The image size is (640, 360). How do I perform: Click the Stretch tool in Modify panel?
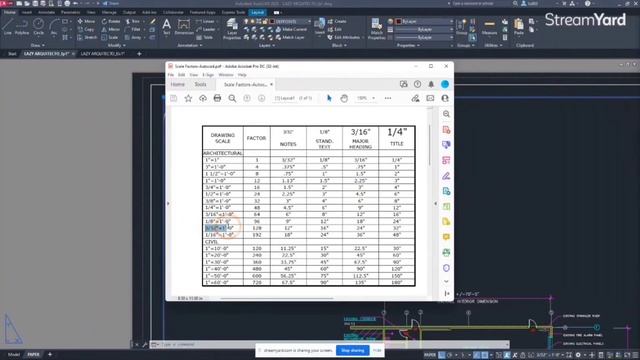coord(87,38)
